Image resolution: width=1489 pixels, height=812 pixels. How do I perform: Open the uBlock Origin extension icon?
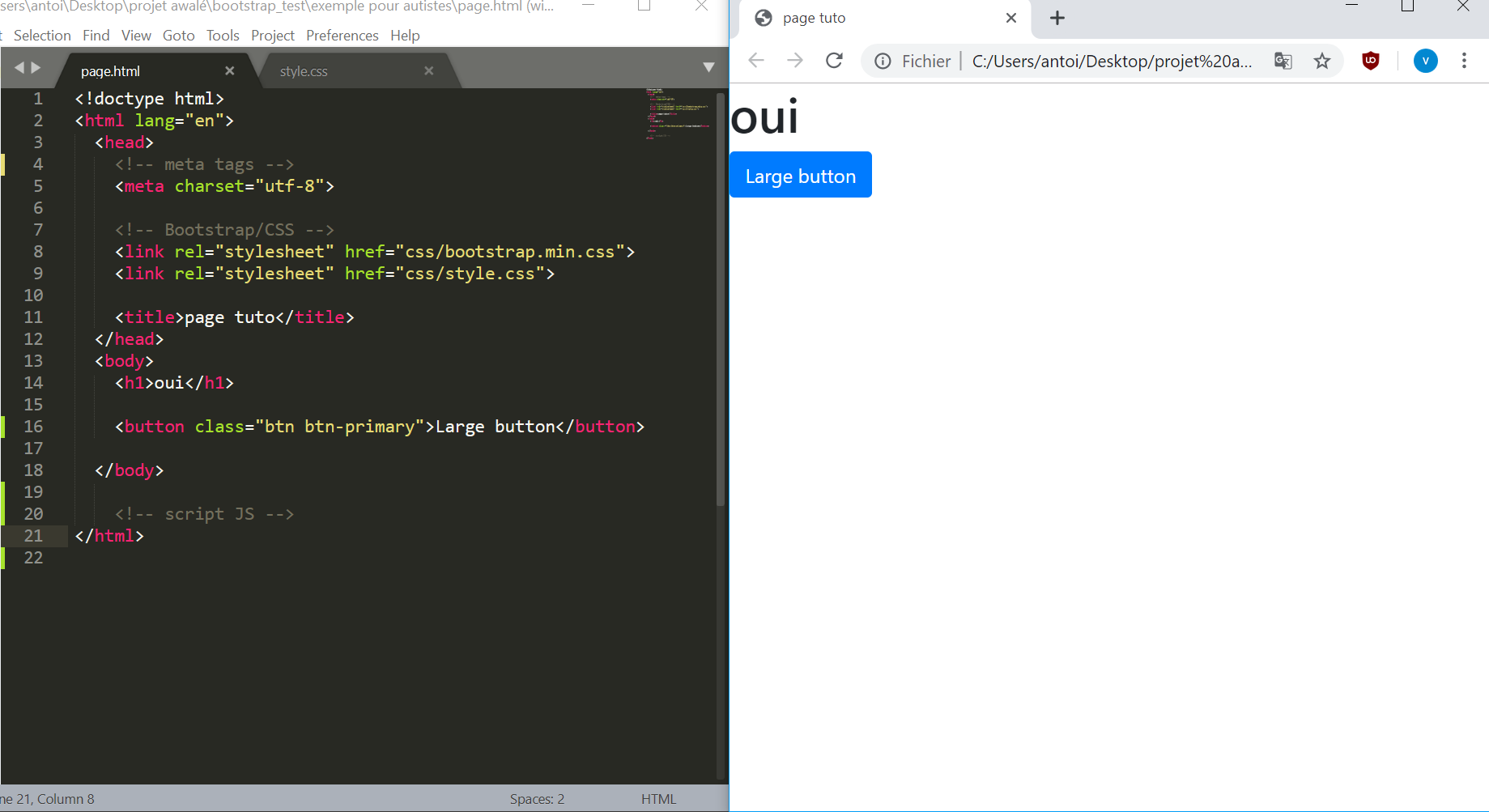click(x=1371, y=61)
